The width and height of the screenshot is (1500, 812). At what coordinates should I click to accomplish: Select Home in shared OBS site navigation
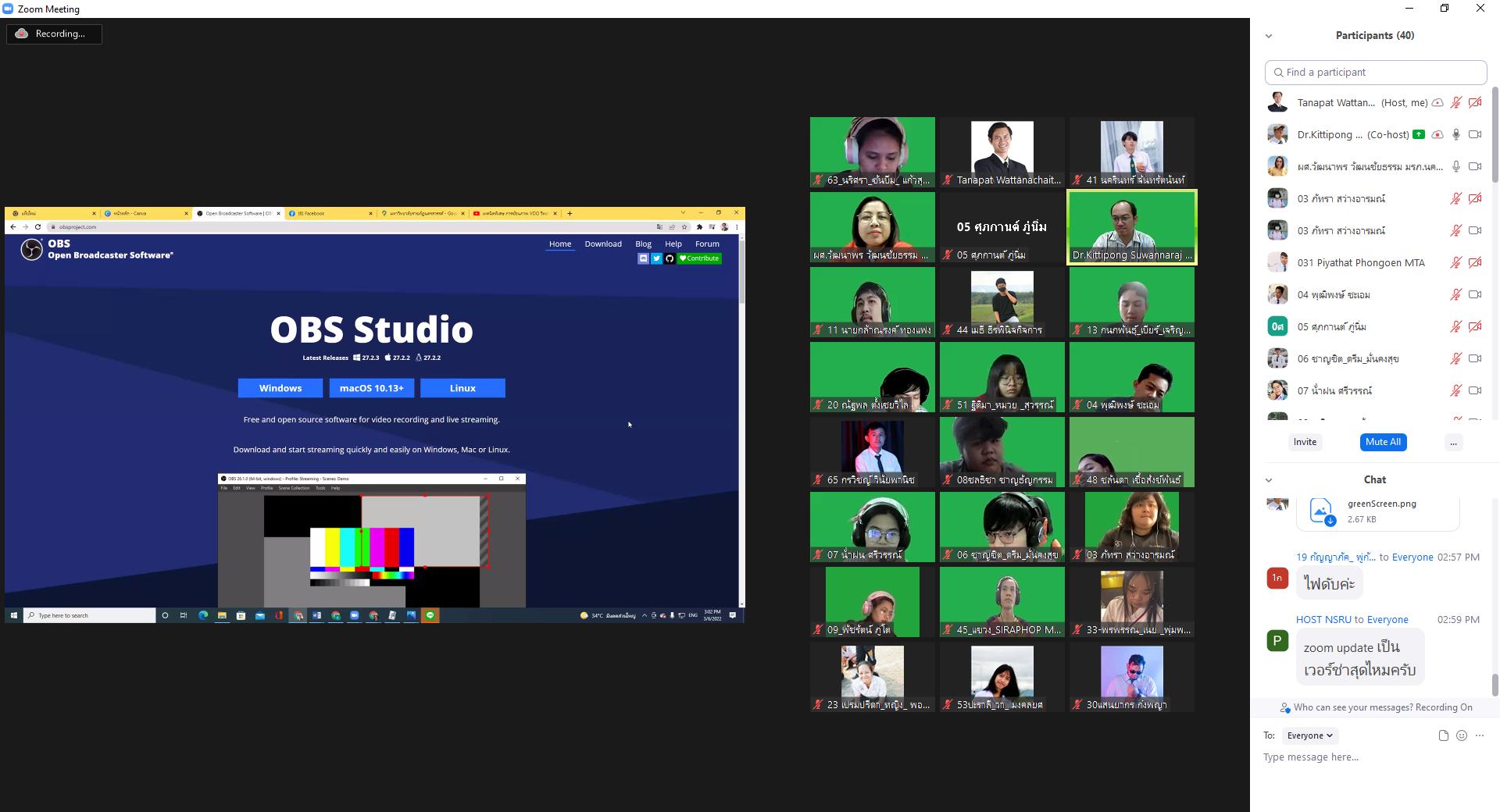tap(560, 244)
